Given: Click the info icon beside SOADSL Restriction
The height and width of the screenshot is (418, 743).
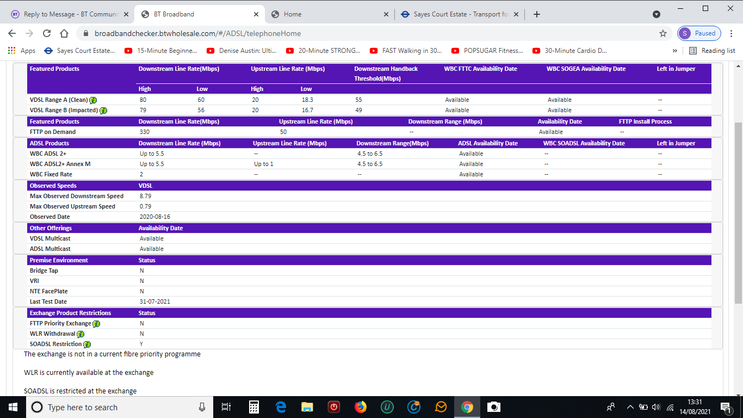Looking at the screenshot, I should [87, 344].
